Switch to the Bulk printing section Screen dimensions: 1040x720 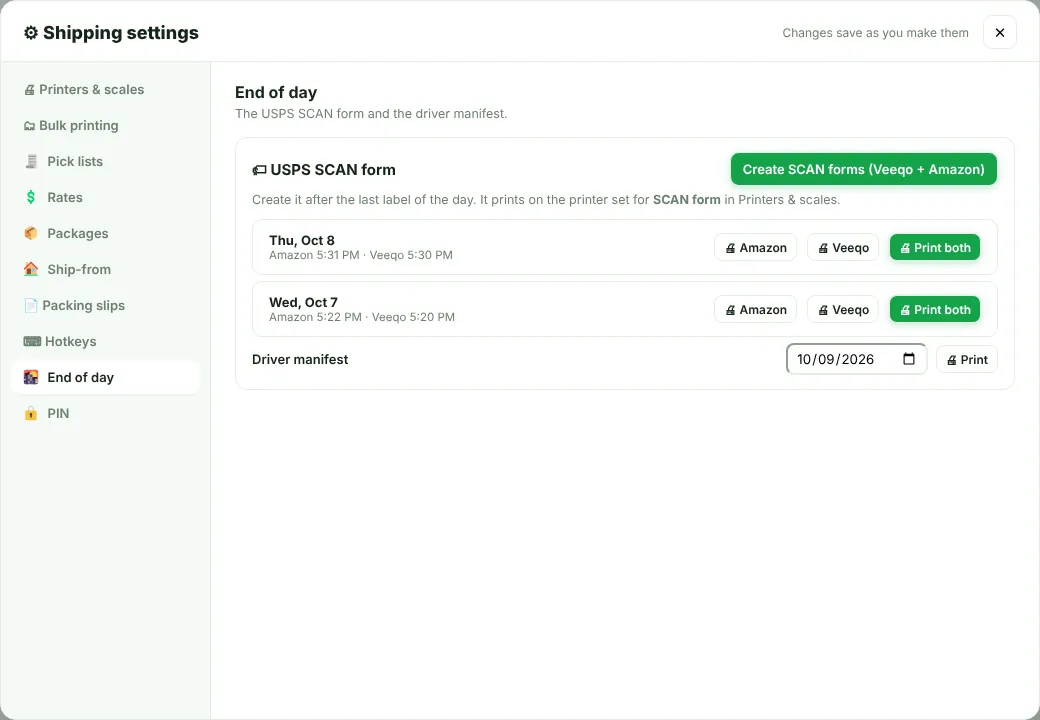point(105,125)
